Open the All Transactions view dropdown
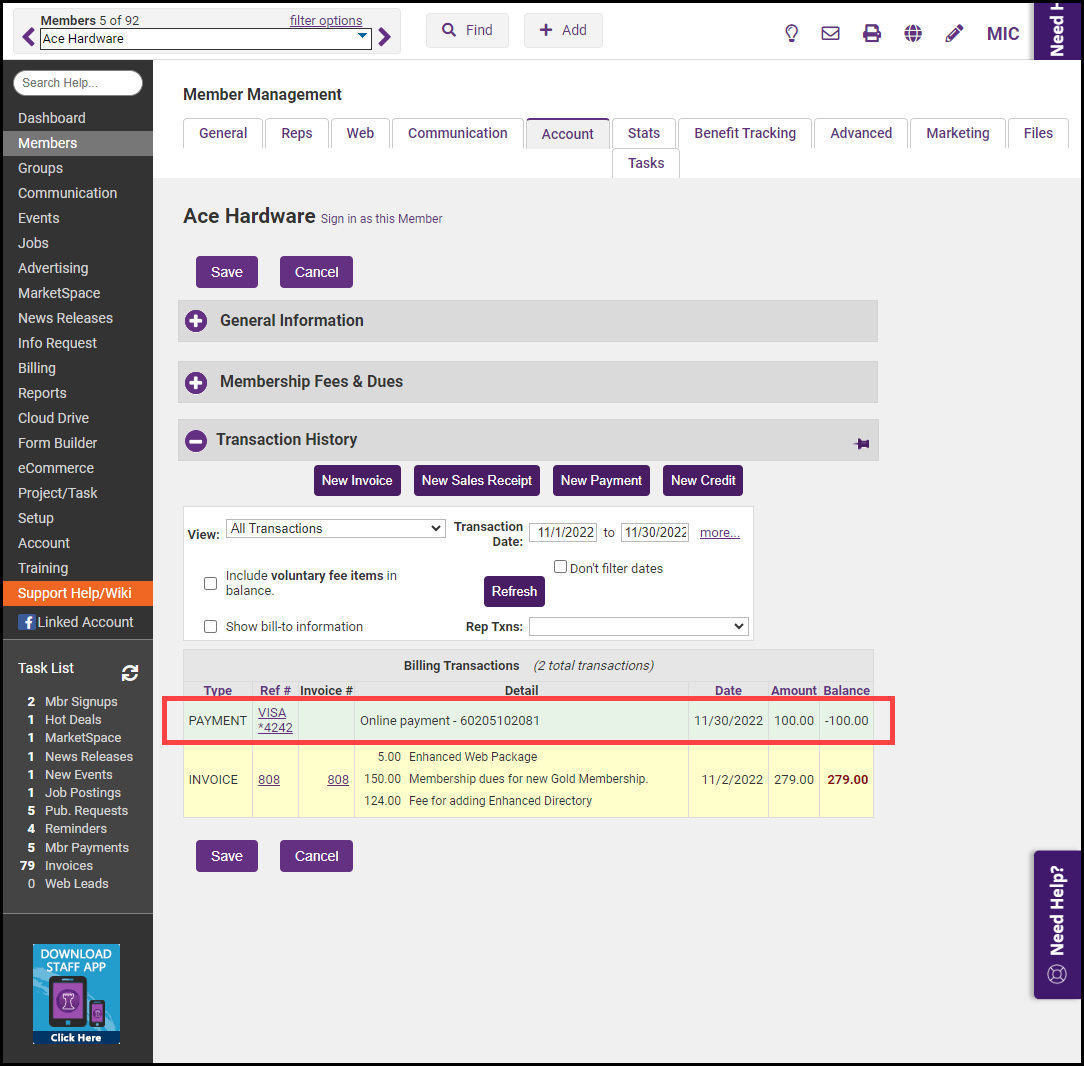This screenshot has width=1084, height=1066. [x=336, y=528]
